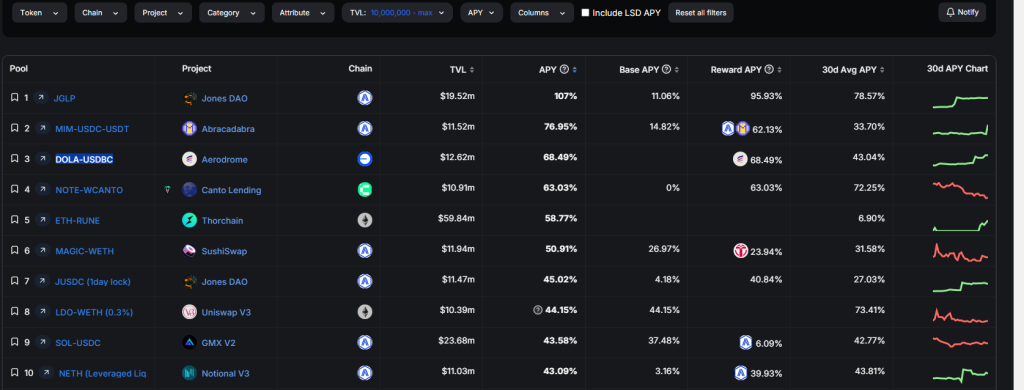Open the Chain filter dropdown
This screenshot has width=1024, height=390.
pyautogui.click(x=101, y=12)
